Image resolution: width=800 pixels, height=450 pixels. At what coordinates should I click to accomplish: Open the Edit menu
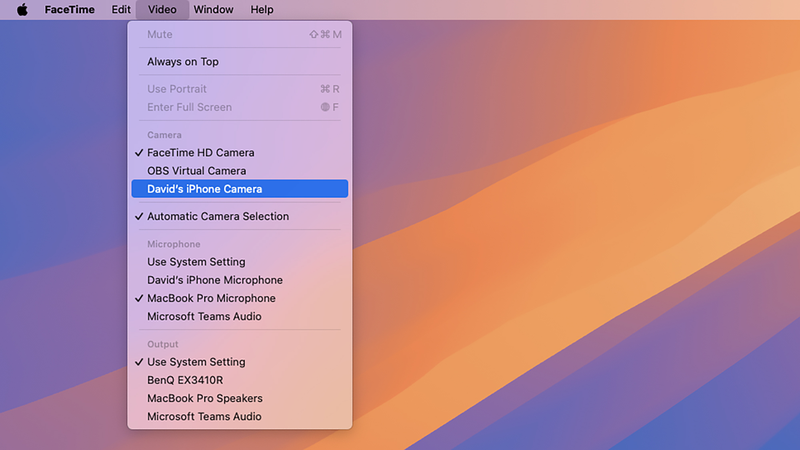pos(121,10)
